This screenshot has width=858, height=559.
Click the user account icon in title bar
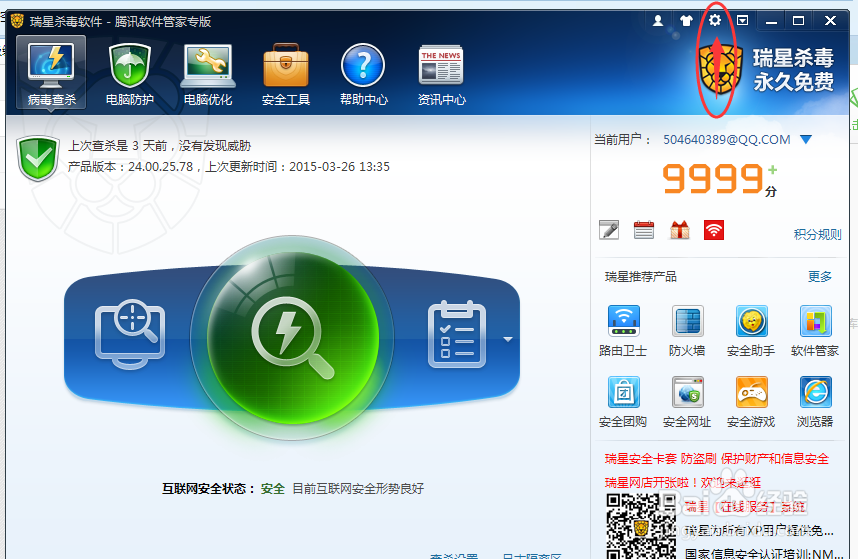click(x=658, y=21)
